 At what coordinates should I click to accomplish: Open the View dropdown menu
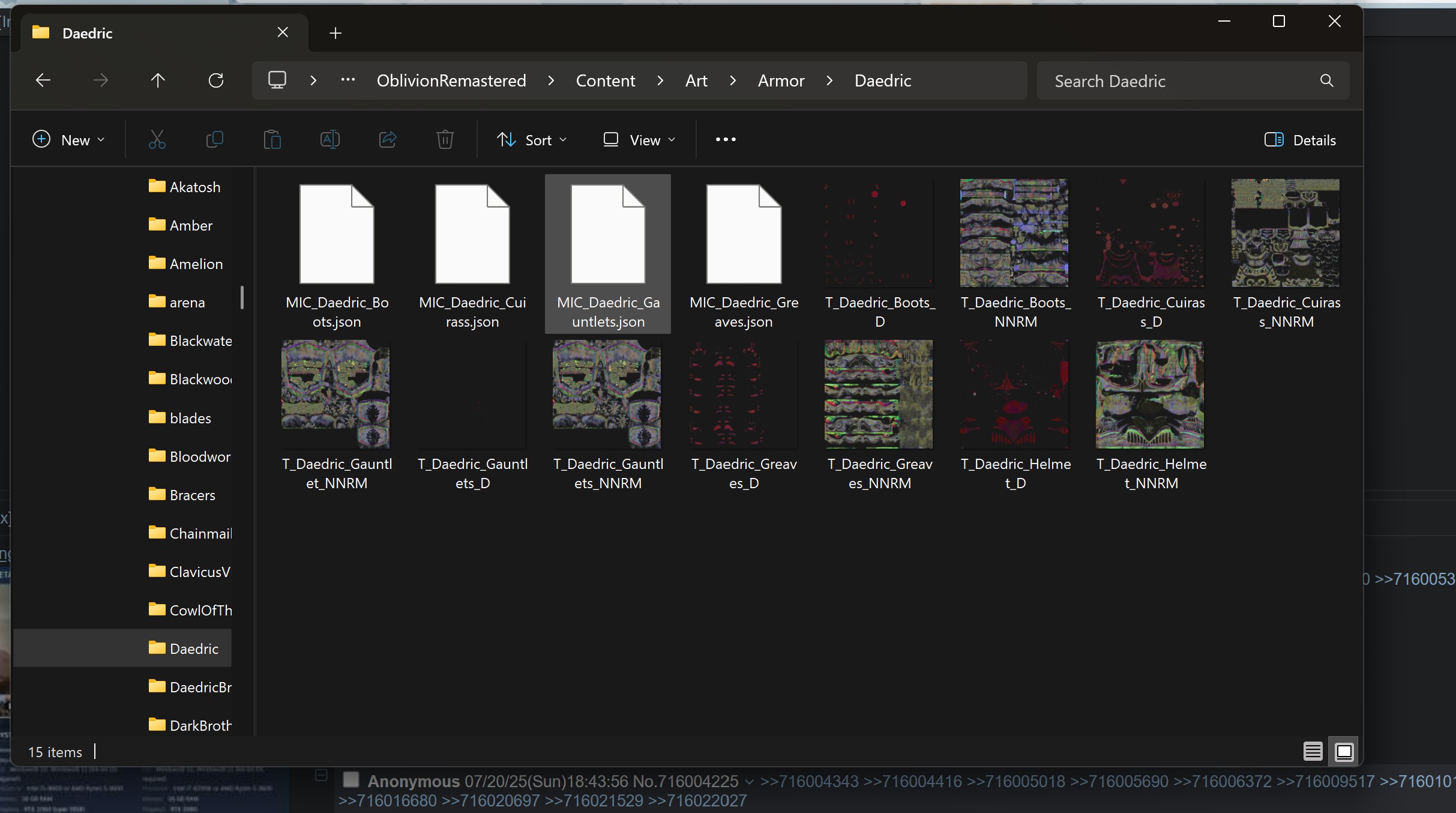[x=639, y=140]
